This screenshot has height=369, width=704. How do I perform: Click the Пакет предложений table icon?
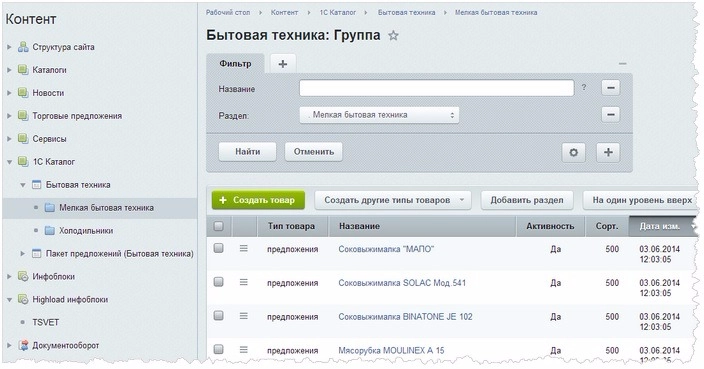pos(37,254)
